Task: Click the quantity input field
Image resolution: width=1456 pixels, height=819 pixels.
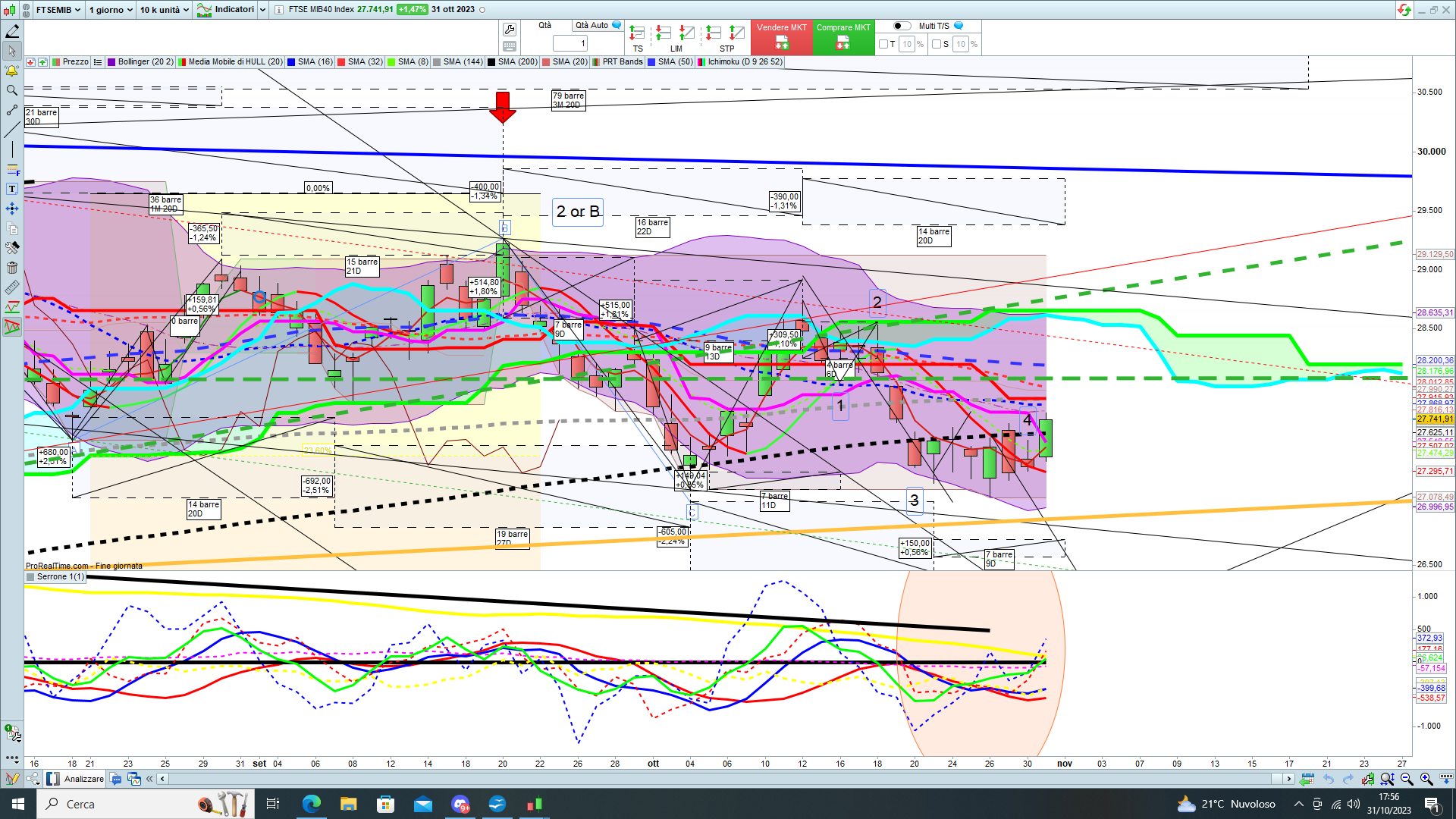Action: point(570,44)
